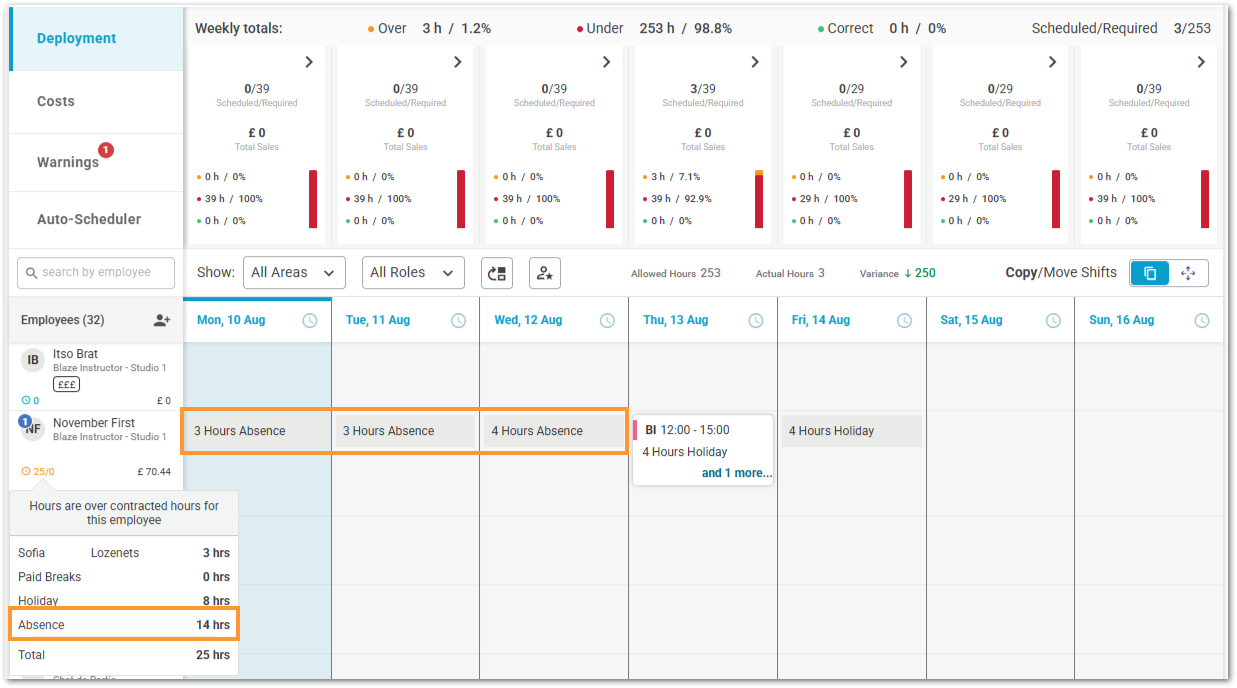Toggle Move shifts mode button
The image size is (1237, 688).
(x=1188, y=273)
